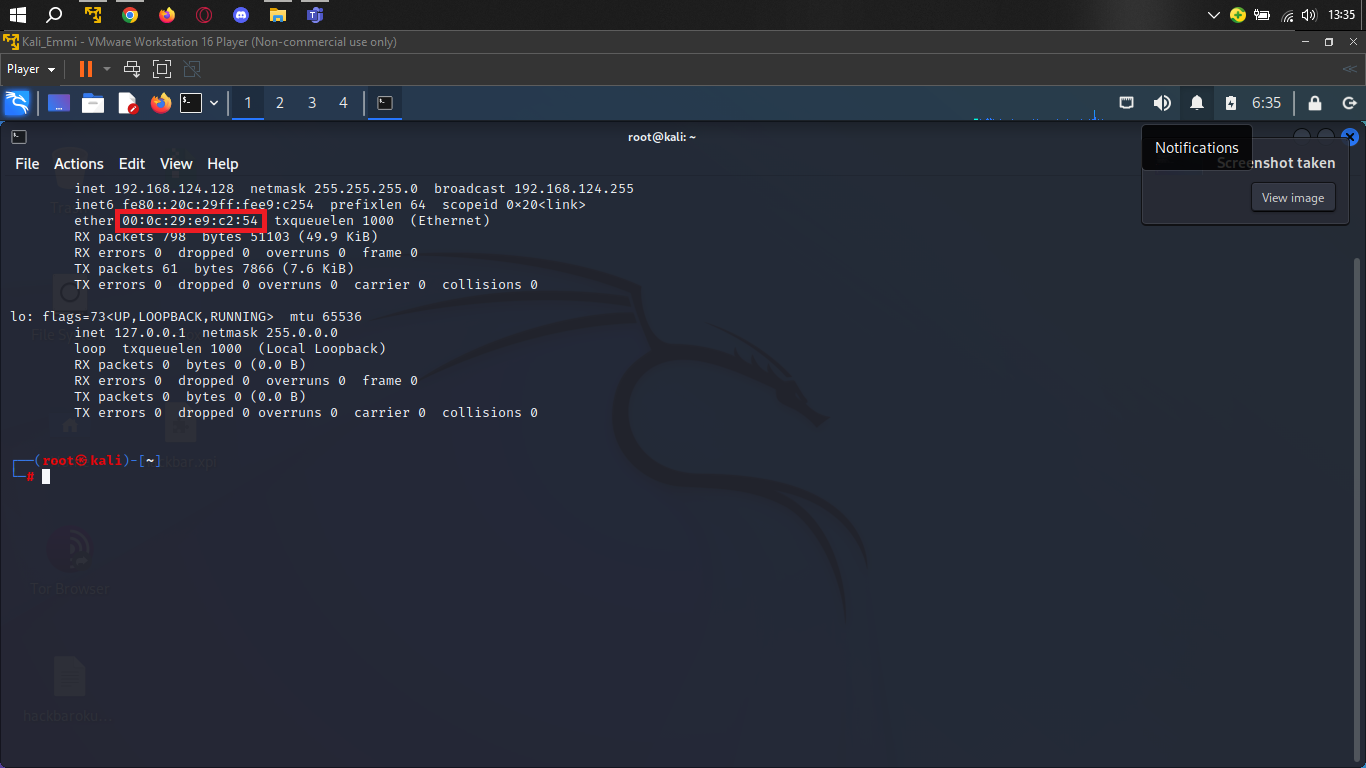
Task: Open Windows Start menu
Action: tap(18, 15)
